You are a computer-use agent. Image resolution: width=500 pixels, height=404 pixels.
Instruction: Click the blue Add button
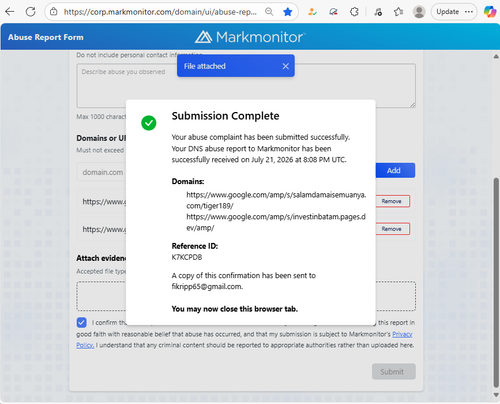pos(395,171)
